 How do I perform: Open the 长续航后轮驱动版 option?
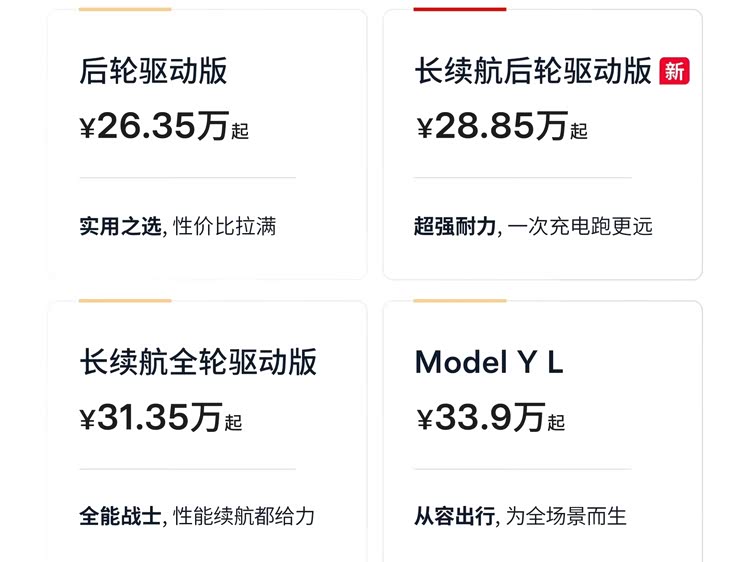point(533,71)
